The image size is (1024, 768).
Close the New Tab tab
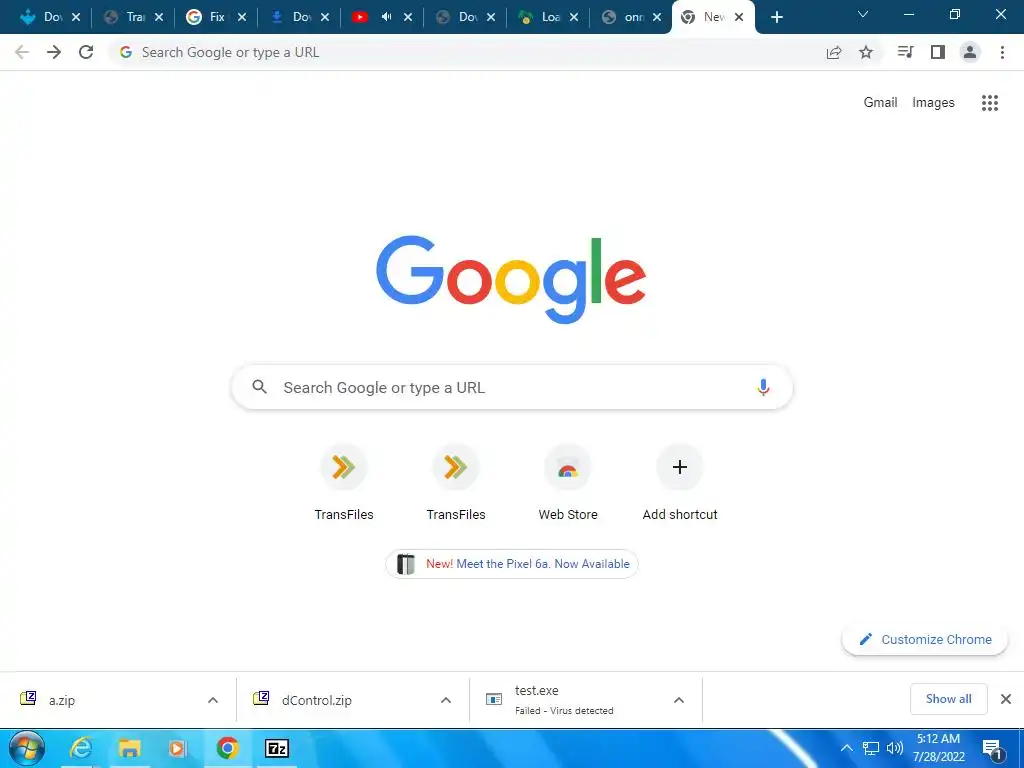[739, 17]
